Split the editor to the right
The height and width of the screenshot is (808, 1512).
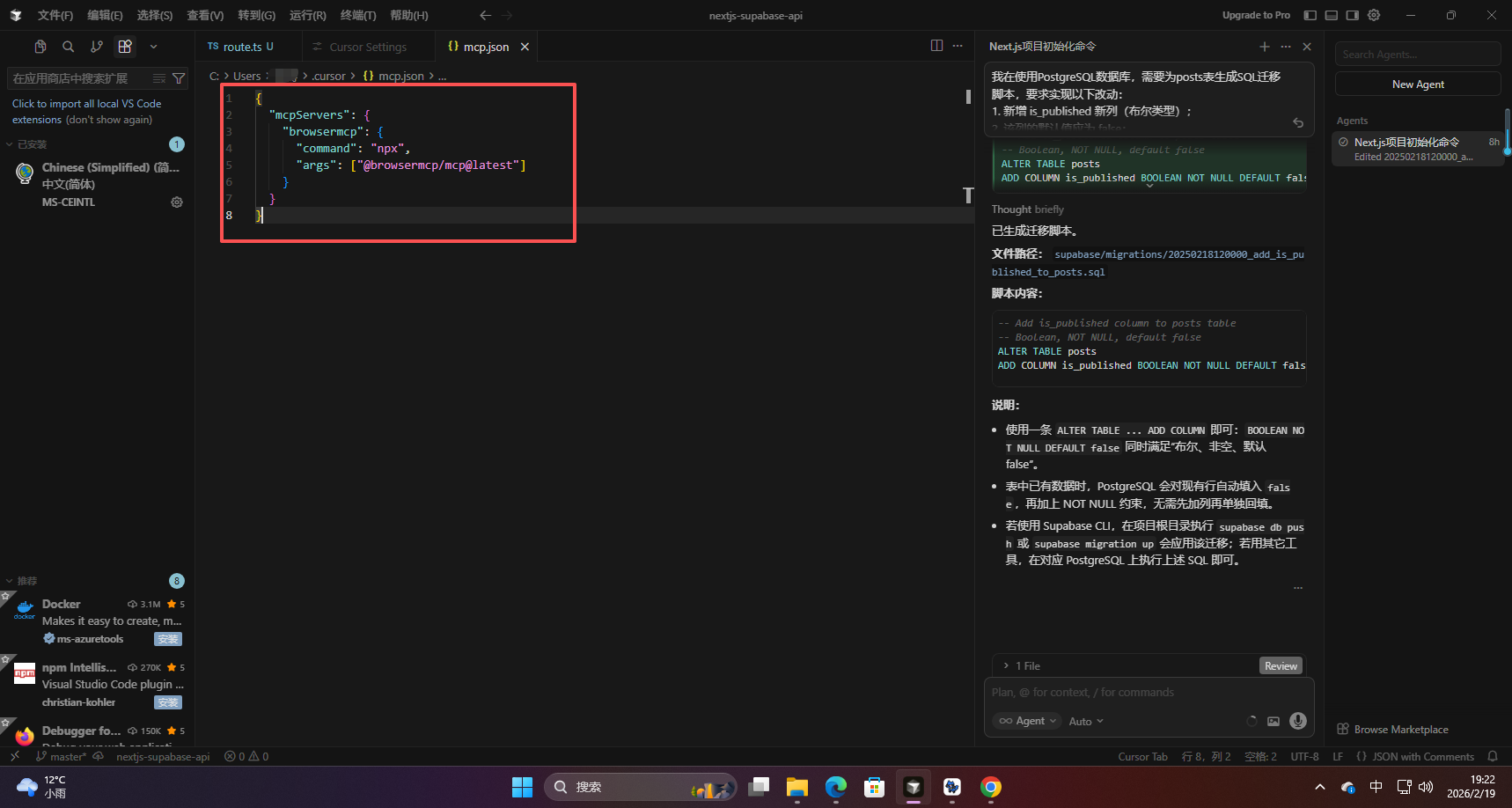[x=936, y=46]
